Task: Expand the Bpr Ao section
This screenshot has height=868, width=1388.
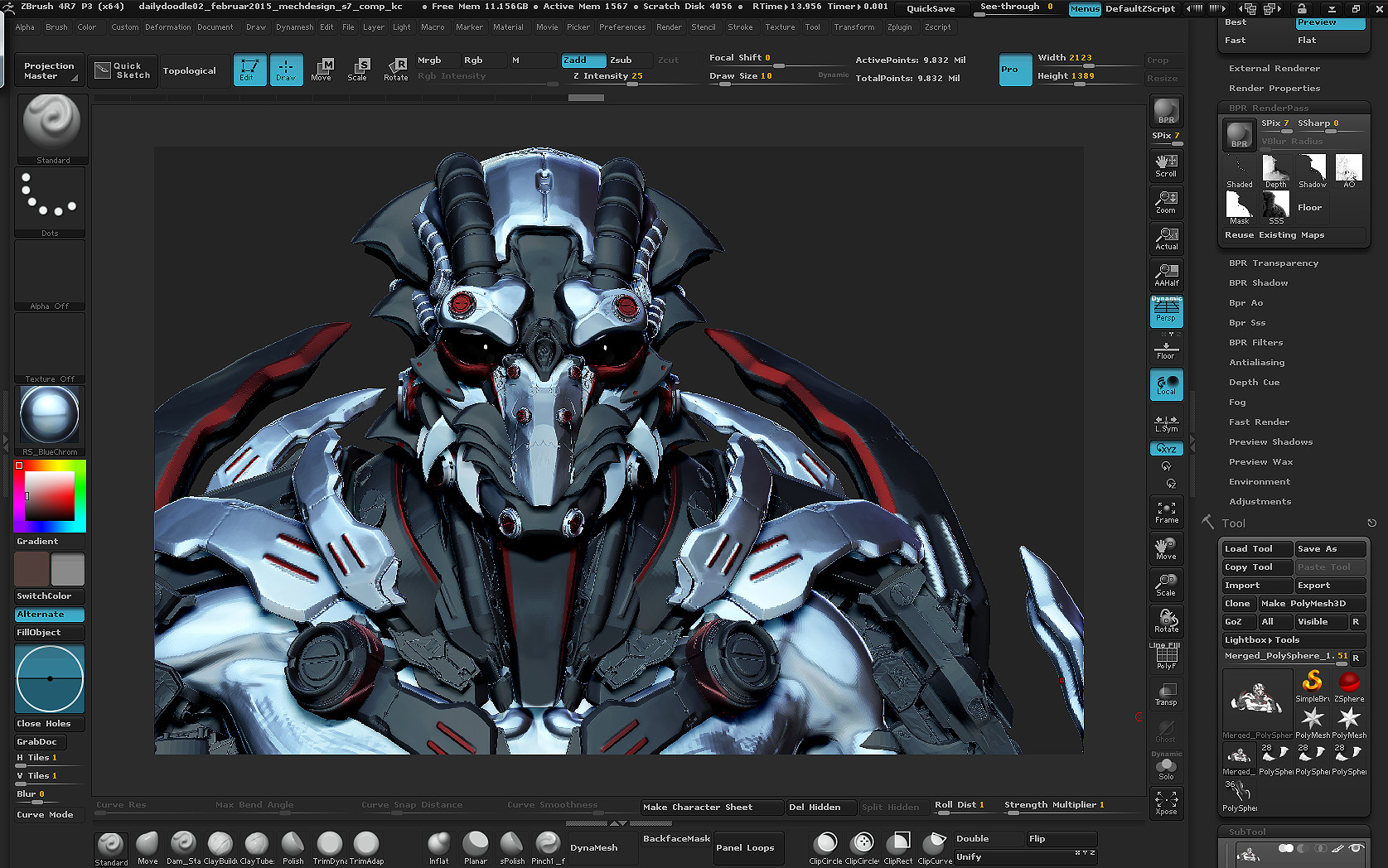Action: tap(1245, 303)
